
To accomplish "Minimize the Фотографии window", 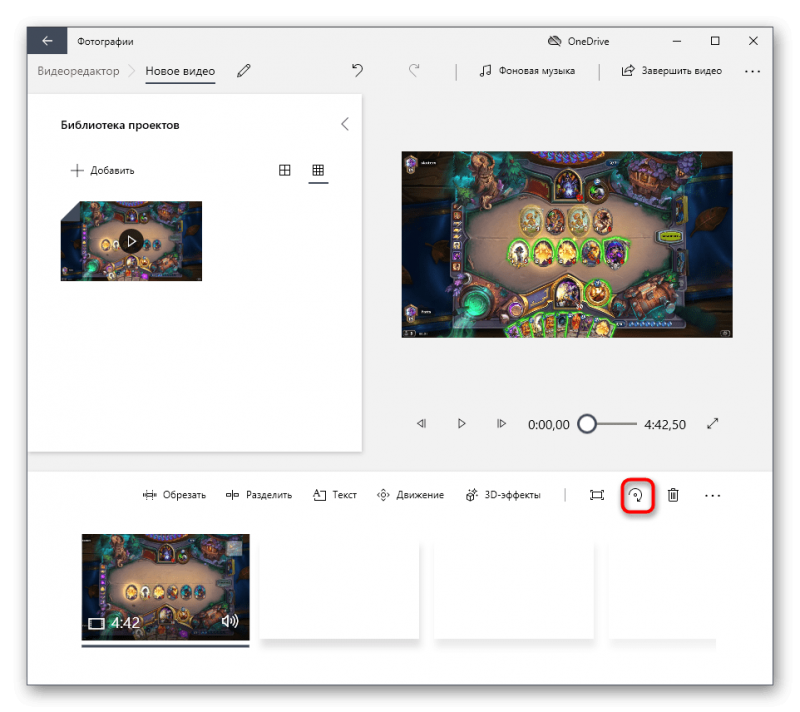I will coord(677,41).
